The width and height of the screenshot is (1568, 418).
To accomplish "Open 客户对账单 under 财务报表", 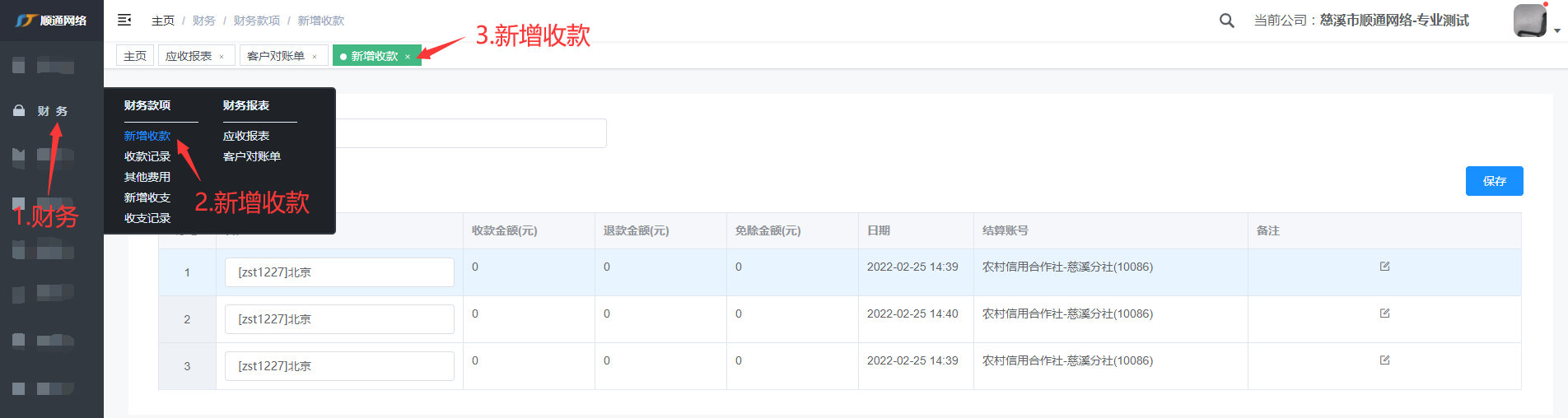I will tap(251, 156).
